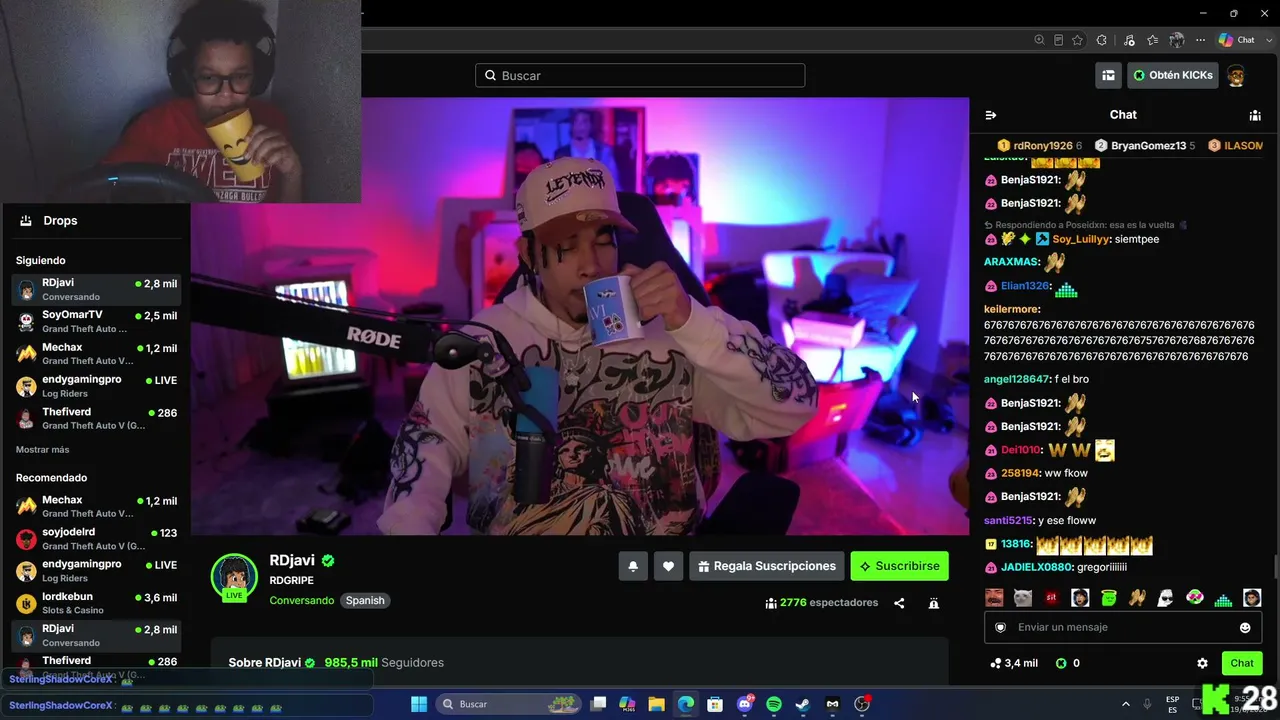Viewport: 1280px width, 720px height.
Task: Open the Kick shop icon beside Obtén KICKs
Action: tap(1109, 75)
